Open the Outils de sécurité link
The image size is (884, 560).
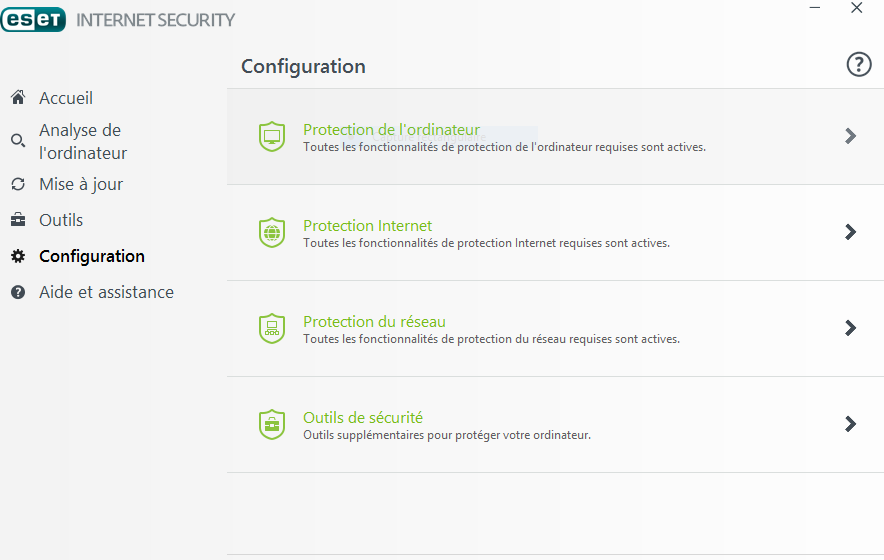[x=363, y=418]
